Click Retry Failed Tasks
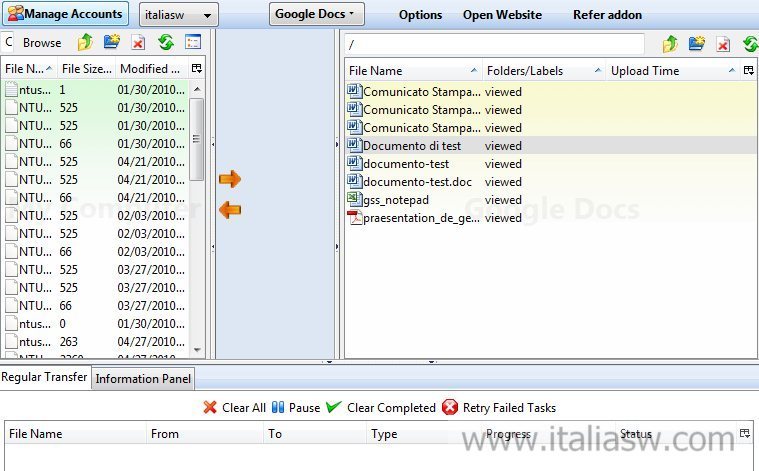Viewport: 759px width, 471px height. click(x=499, y=408)
